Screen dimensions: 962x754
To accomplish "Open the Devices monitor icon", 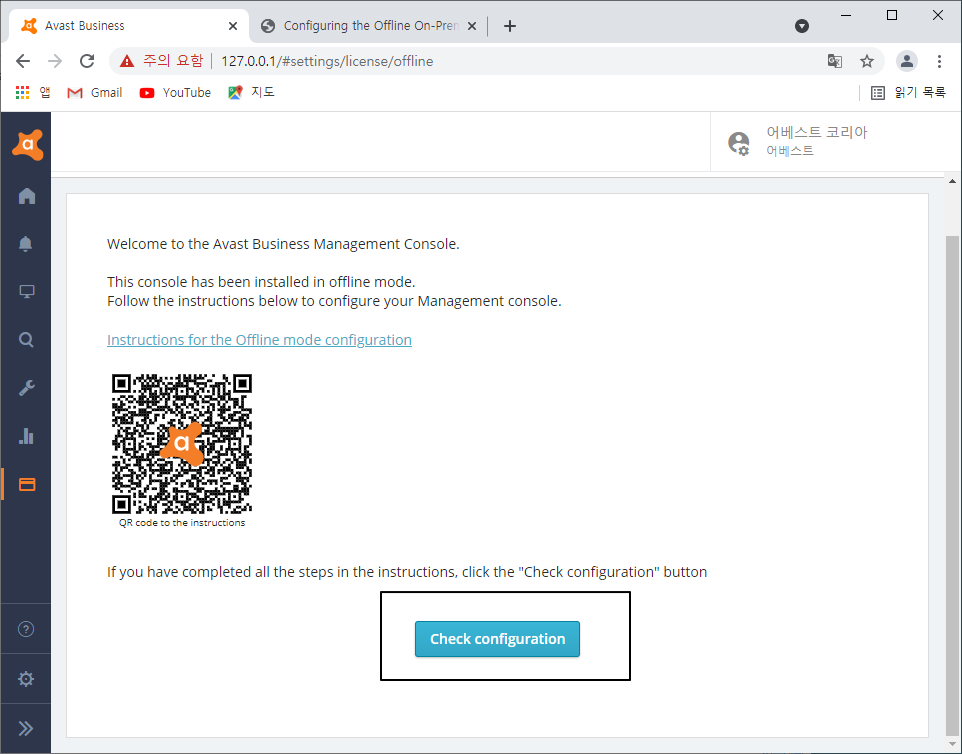I will (x=26, y=291).
